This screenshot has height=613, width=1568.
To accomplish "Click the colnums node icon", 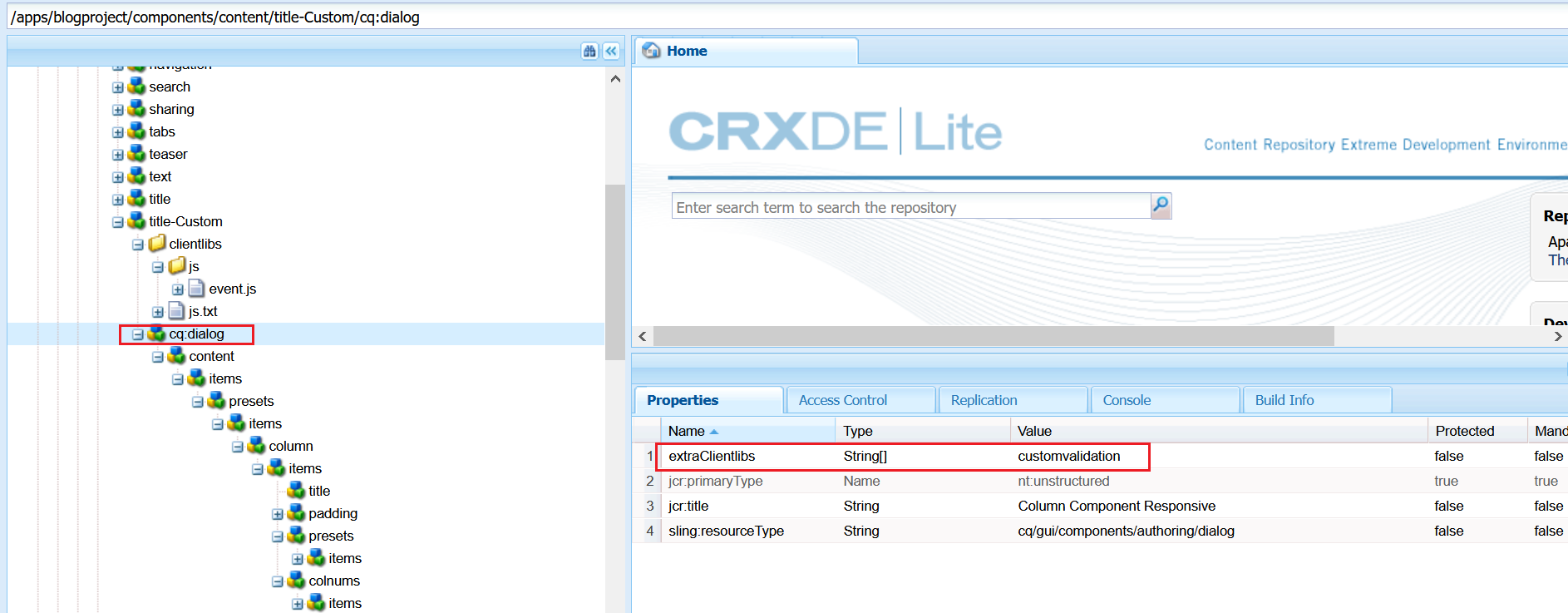I will (296, 581).
